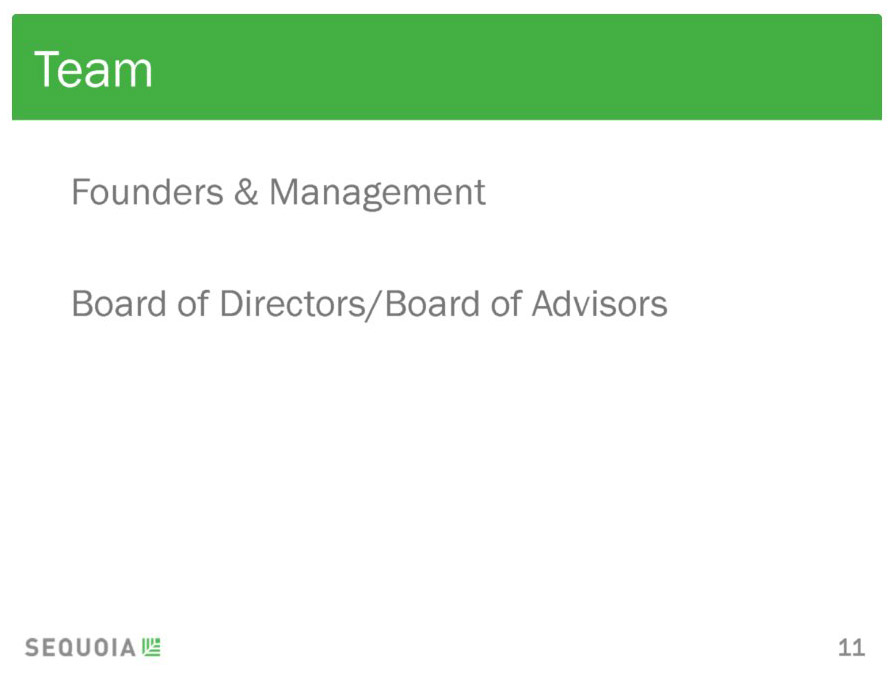Click the letter "S" of the SEQUOIA wordmark
This screenshot has height=676, width=890.
[32, 648]
